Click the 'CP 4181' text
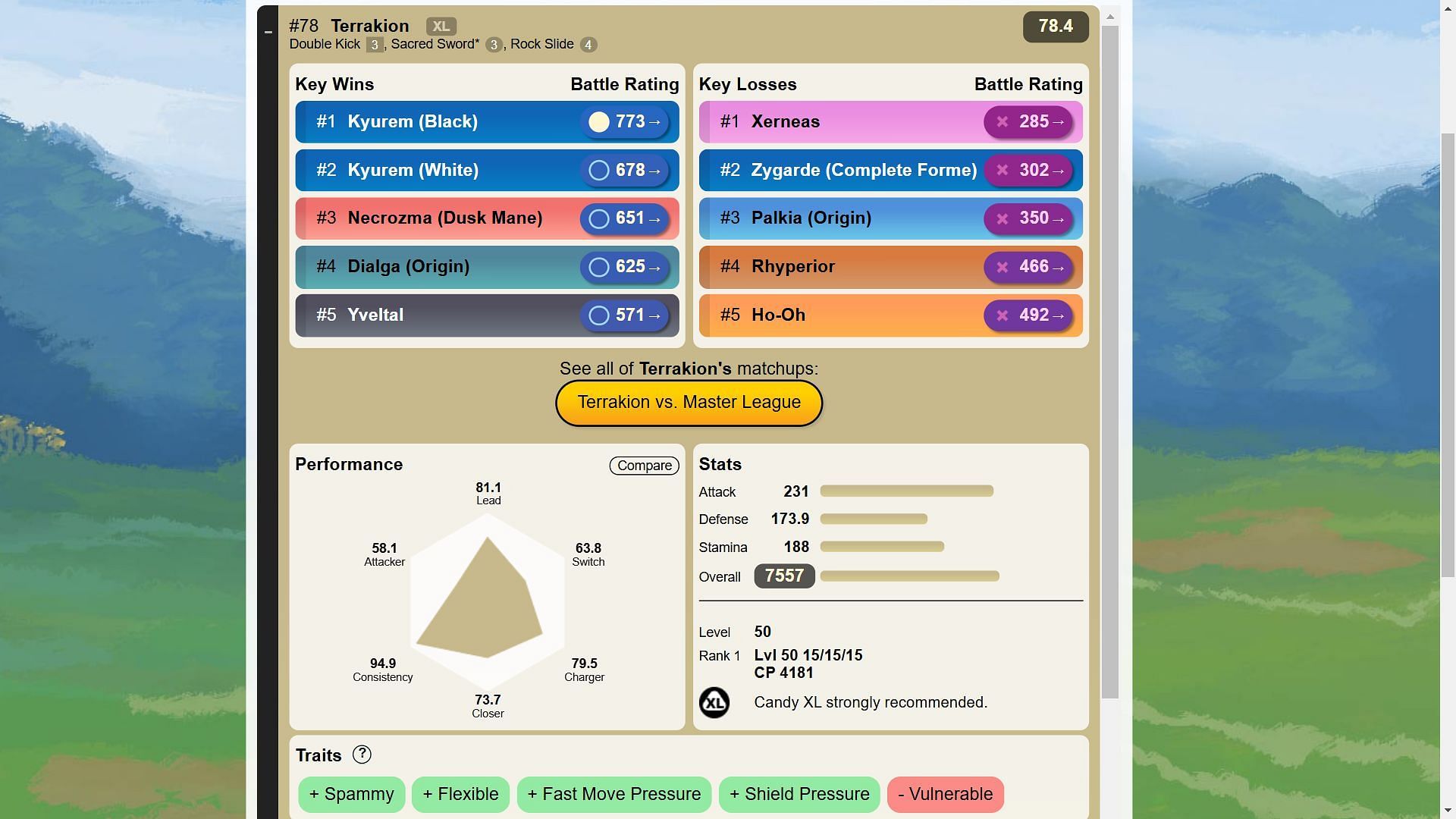 [783, 673]
